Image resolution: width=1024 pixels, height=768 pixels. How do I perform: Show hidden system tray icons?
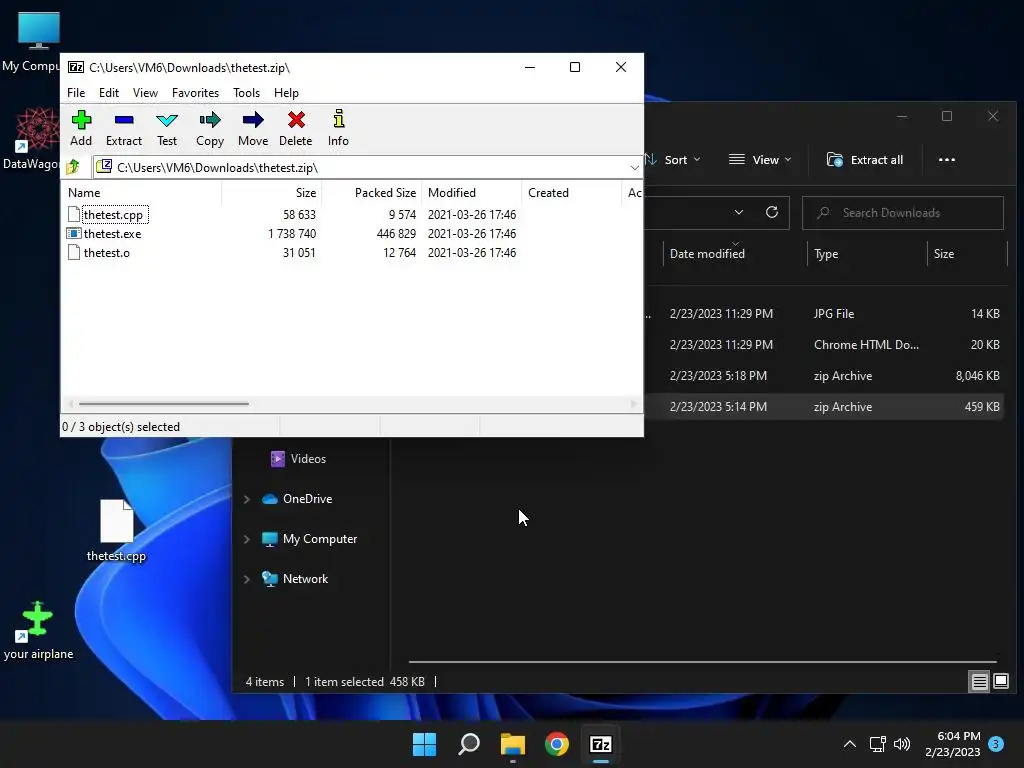click(850, 744)
